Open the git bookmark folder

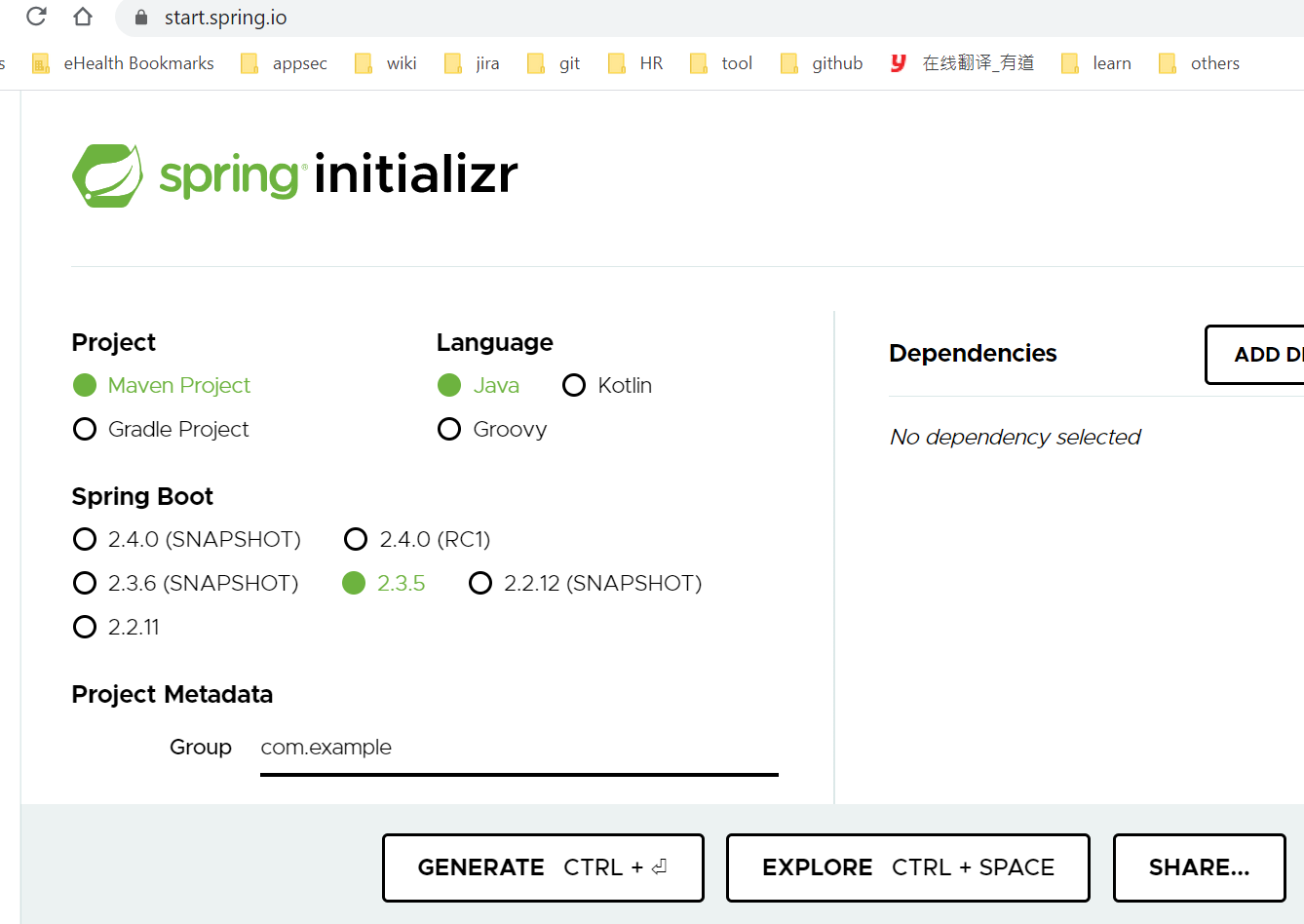pos(553,63)
